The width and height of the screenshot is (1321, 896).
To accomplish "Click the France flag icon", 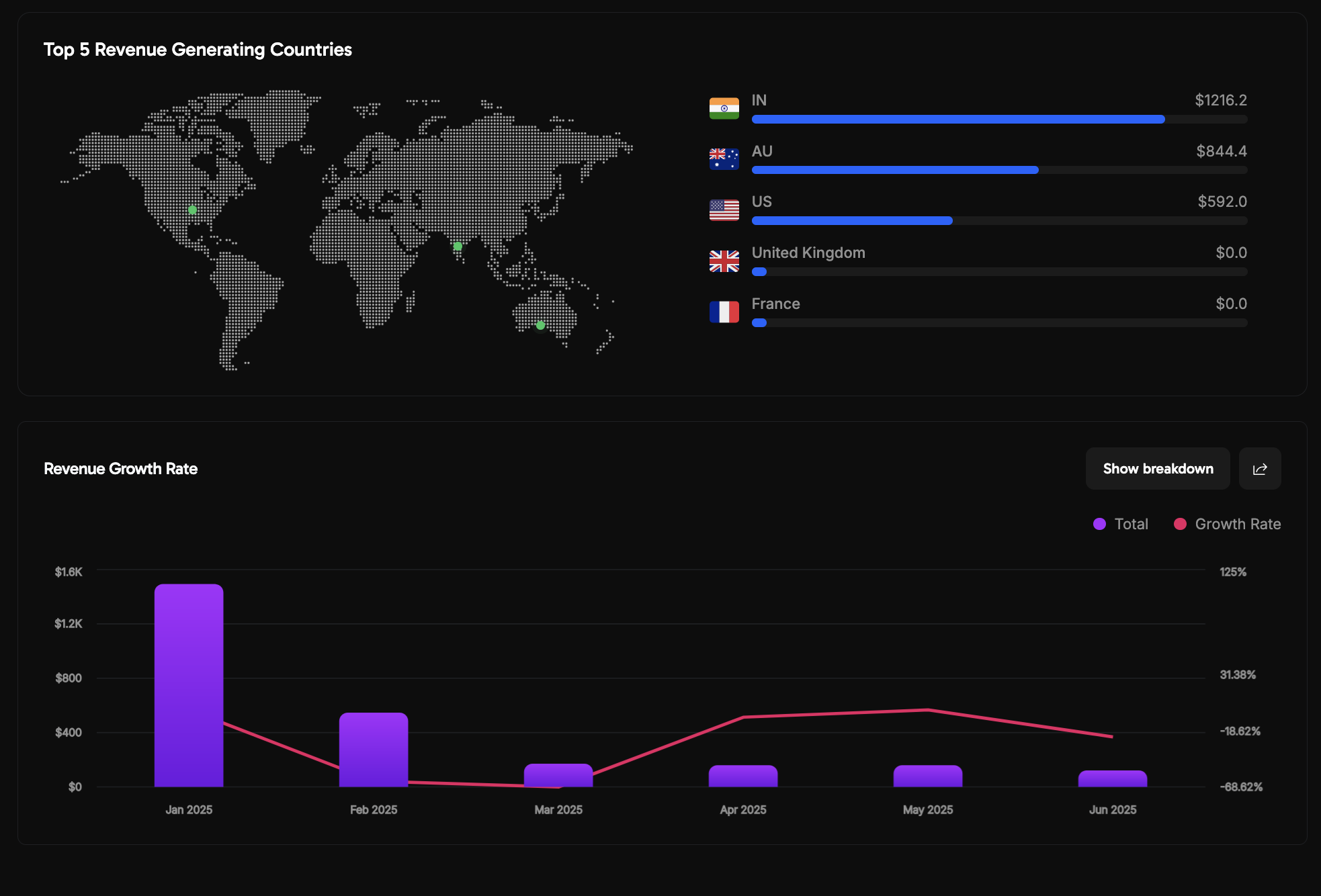I will [x=724, y=312].
